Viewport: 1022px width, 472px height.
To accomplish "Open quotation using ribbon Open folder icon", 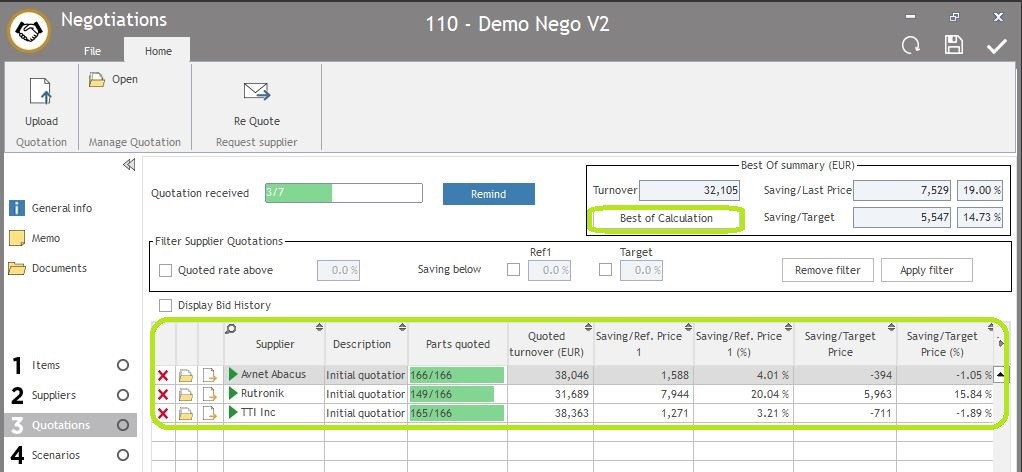I will [x=97, y=80].
